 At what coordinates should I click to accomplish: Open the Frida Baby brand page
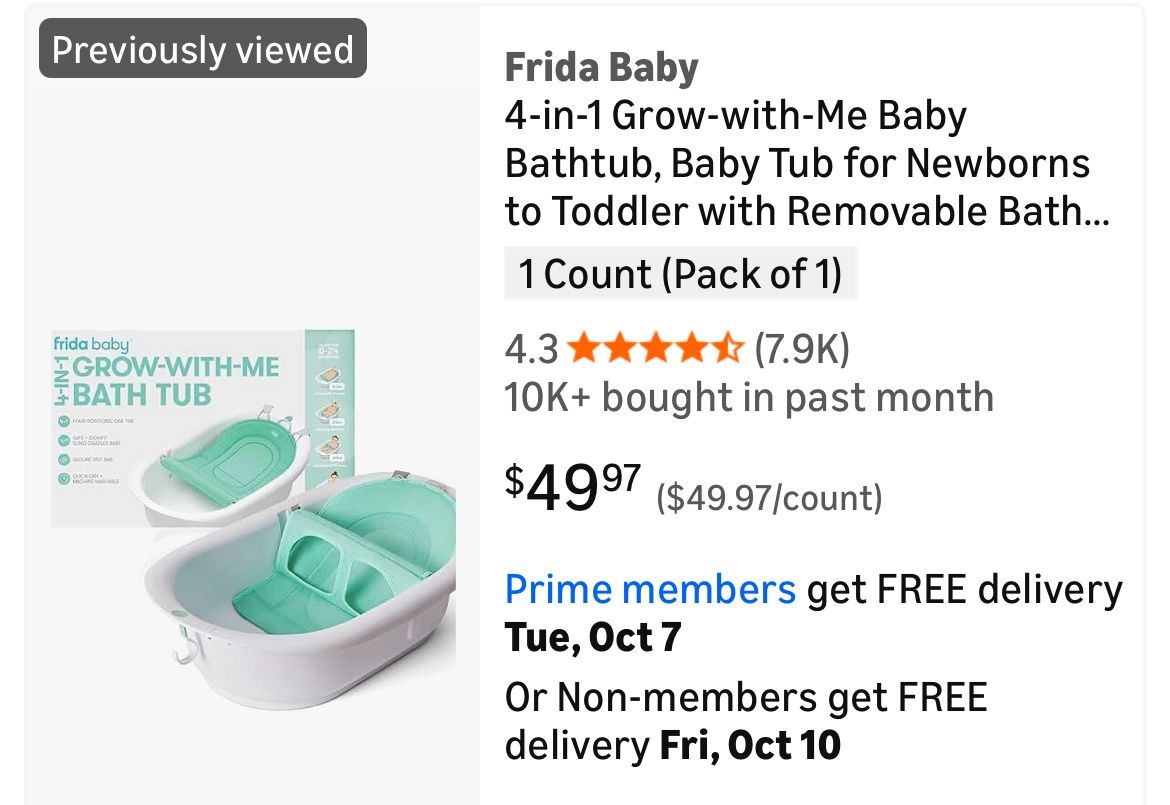pyautogui.click(x=602, y=67)
